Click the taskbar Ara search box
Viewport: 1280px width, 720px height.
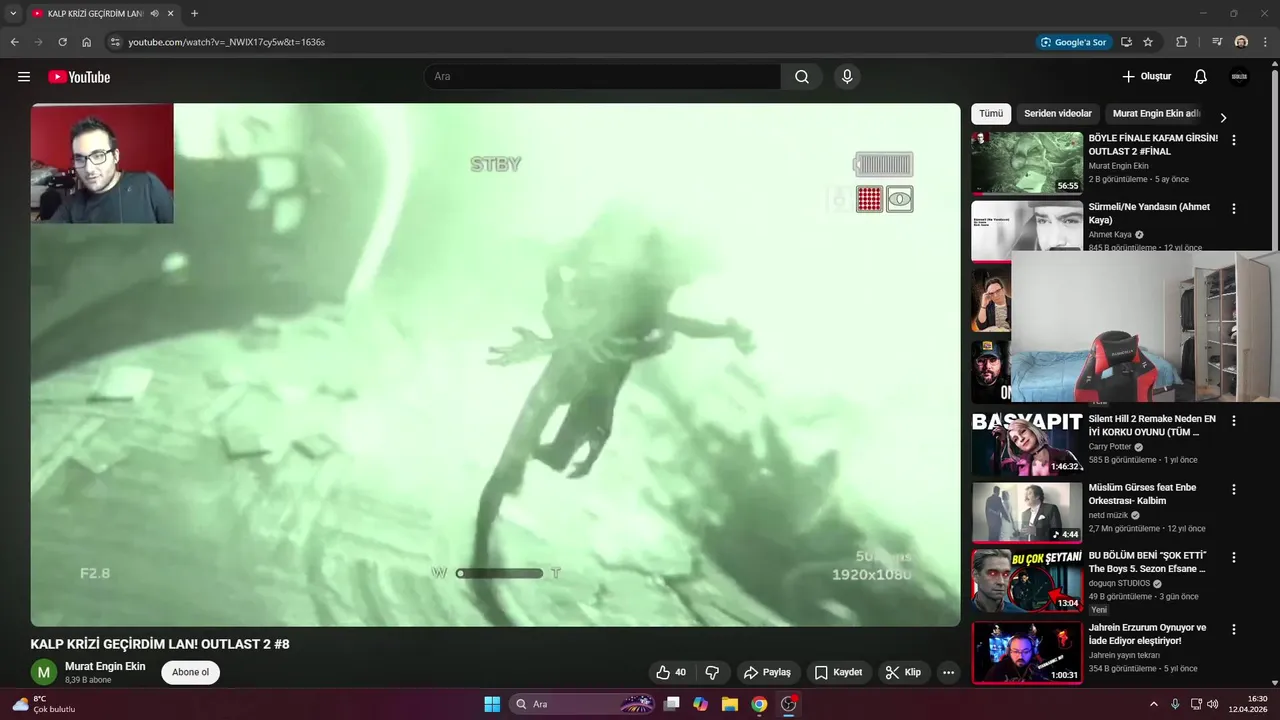click(583, 704)
